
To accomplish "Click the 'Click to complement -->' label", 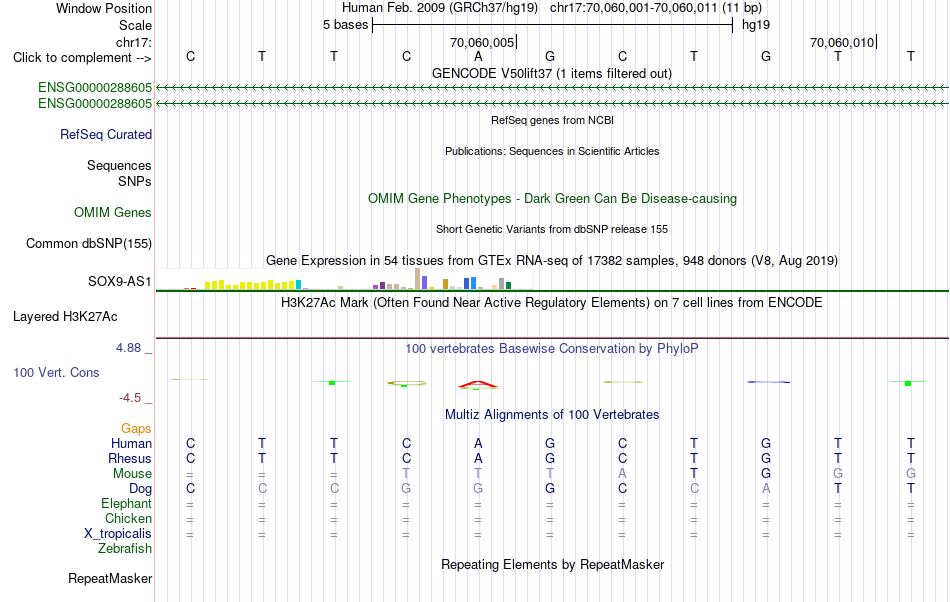I will (x=82, y=58).
